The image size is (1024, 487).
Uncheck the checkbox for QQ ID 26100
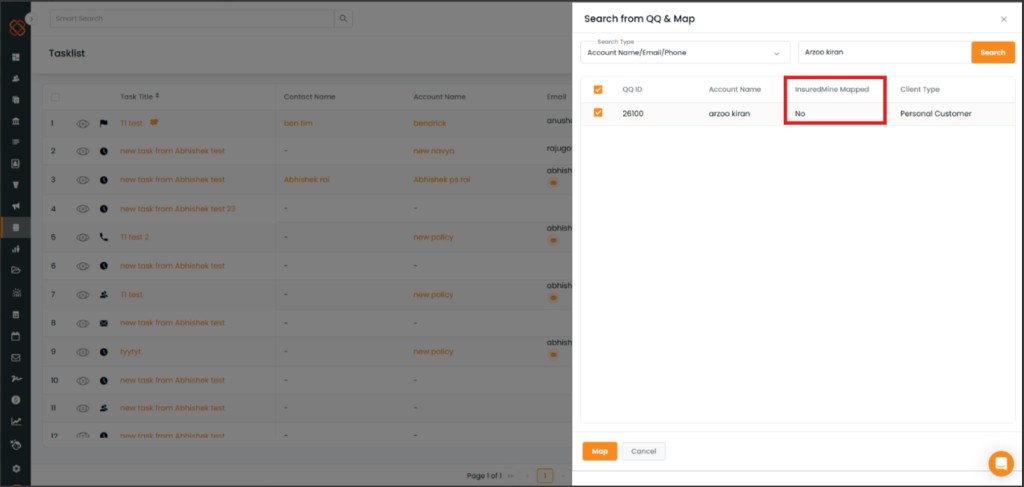click(598, 113)
